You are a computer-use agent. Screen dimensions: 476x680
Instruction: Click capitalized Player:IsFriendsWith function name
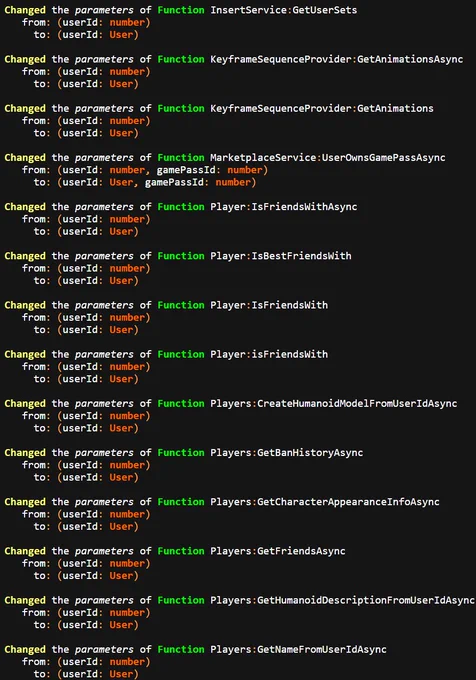[269, 305]
